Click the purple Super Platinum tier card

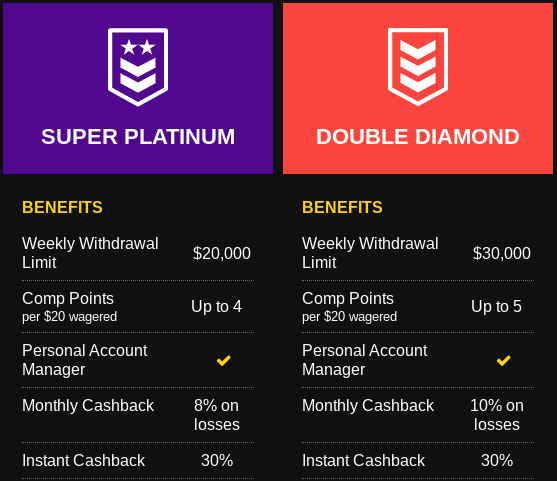click(138, 88)
